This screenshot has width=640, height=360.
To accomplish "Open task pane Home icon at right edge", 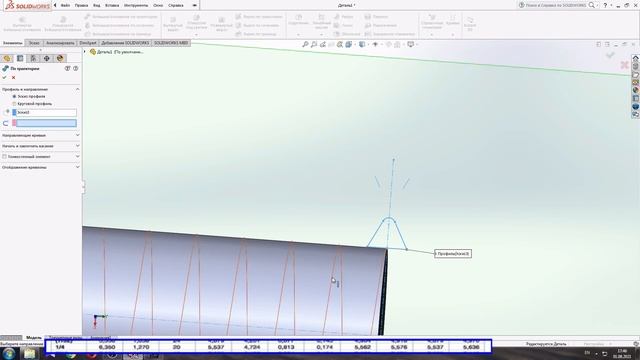I will pos(636,58).
